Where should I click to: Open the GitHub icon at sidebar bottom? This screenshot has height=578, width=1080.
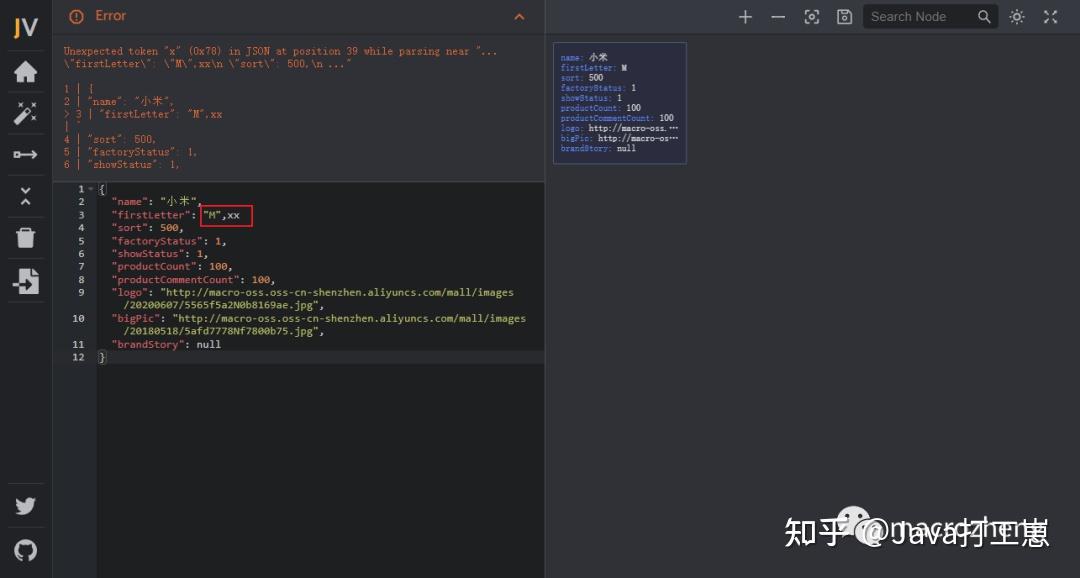point(25,549)
